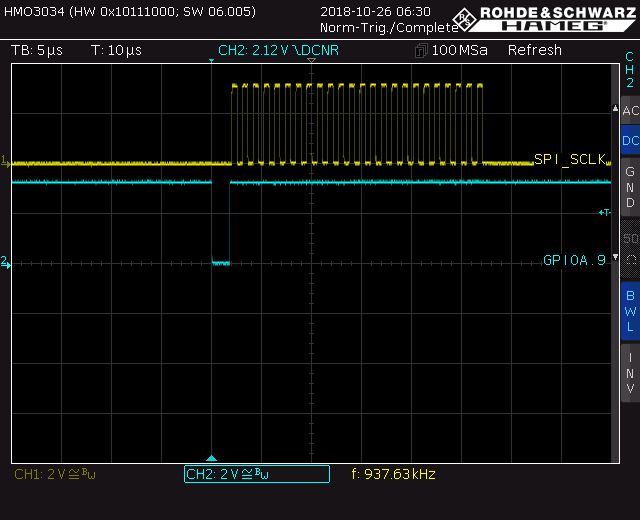Click the CH1: 2 V channel readout
This screenshot has width=640, height=520.
pos(55,474)
